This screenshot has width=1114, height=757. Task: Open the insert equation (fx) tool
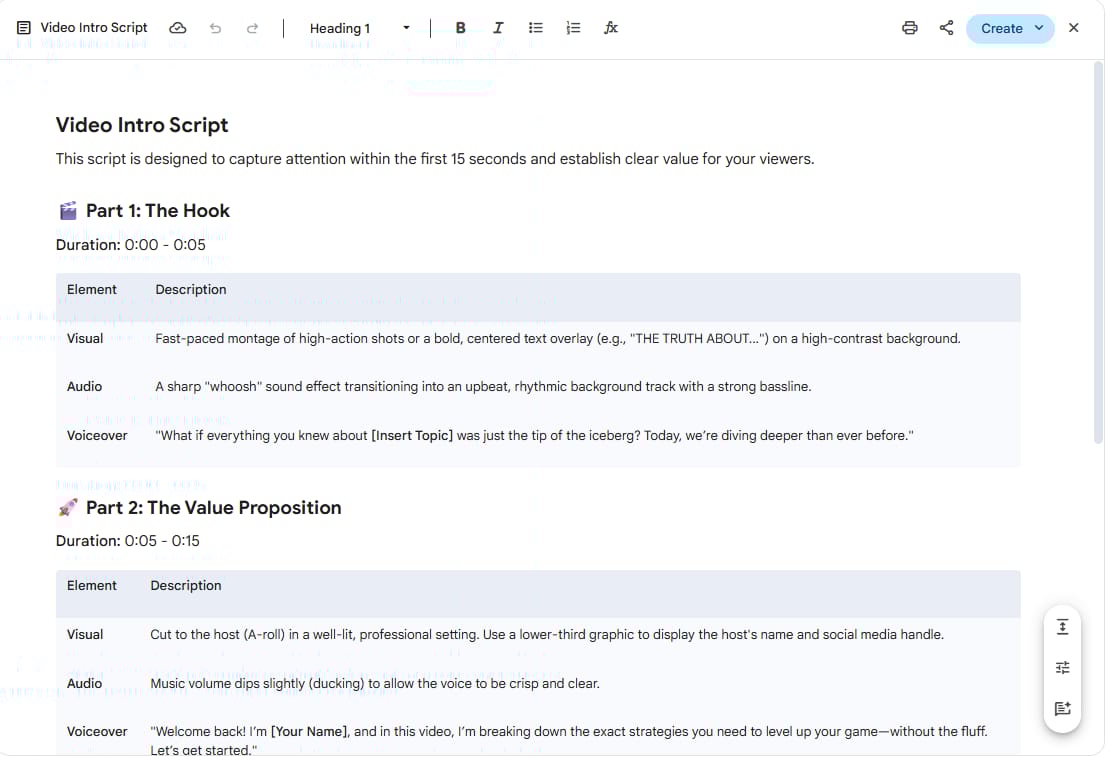pyautogui.click(x=611, y=28)
